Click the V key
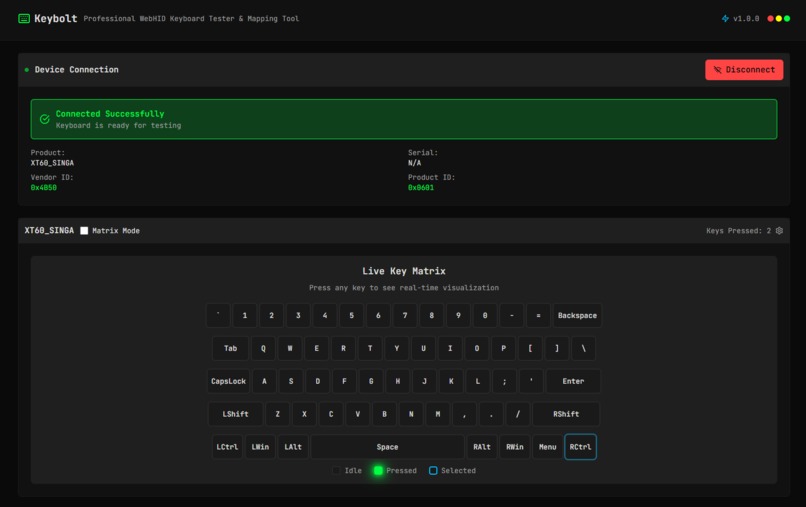Image resolution: width=806 pixels, height=507 pixels. [x=358, y=414]
